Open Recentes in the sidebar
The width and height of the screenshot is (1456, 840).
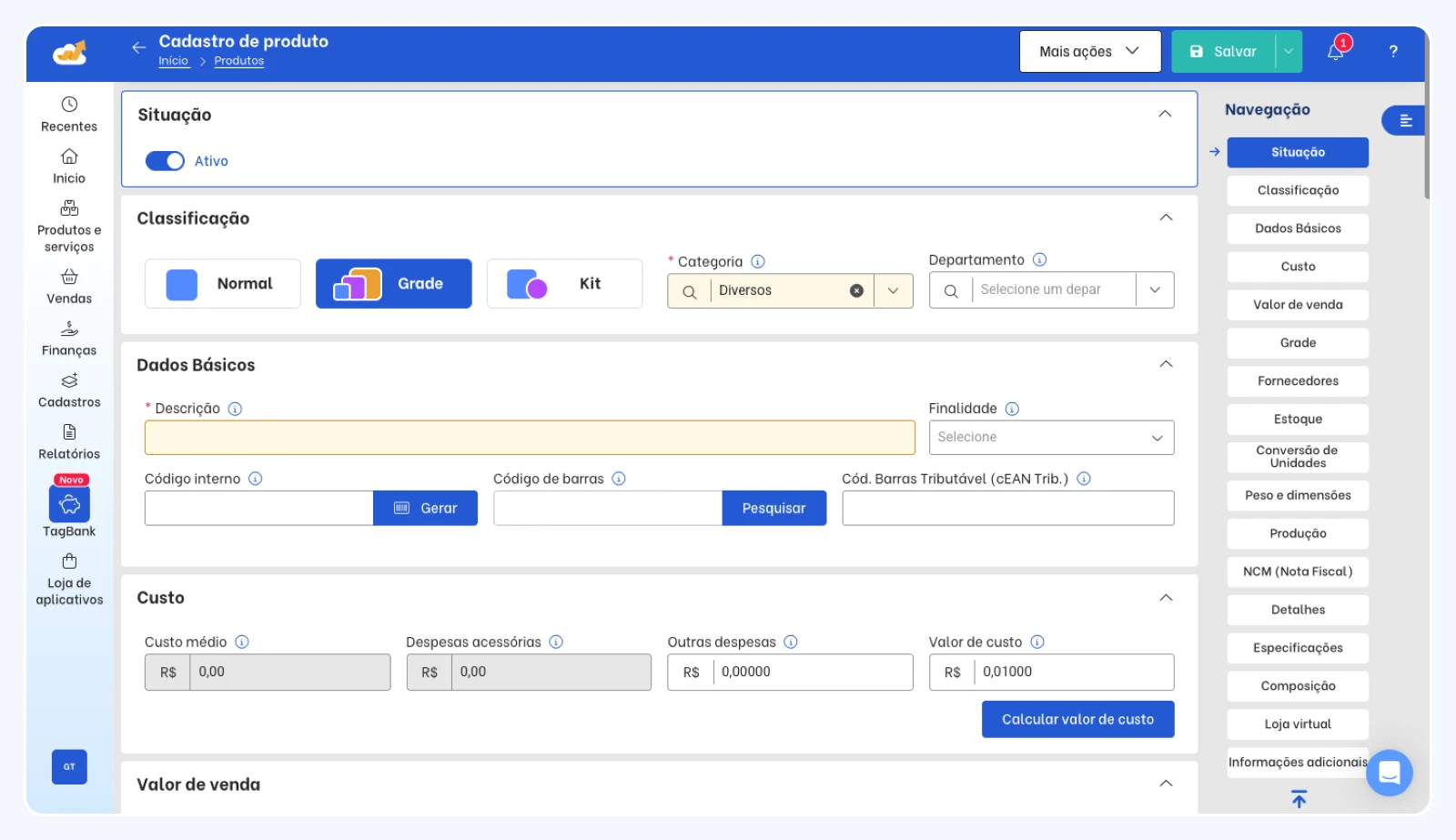click(x=69, y=115)
